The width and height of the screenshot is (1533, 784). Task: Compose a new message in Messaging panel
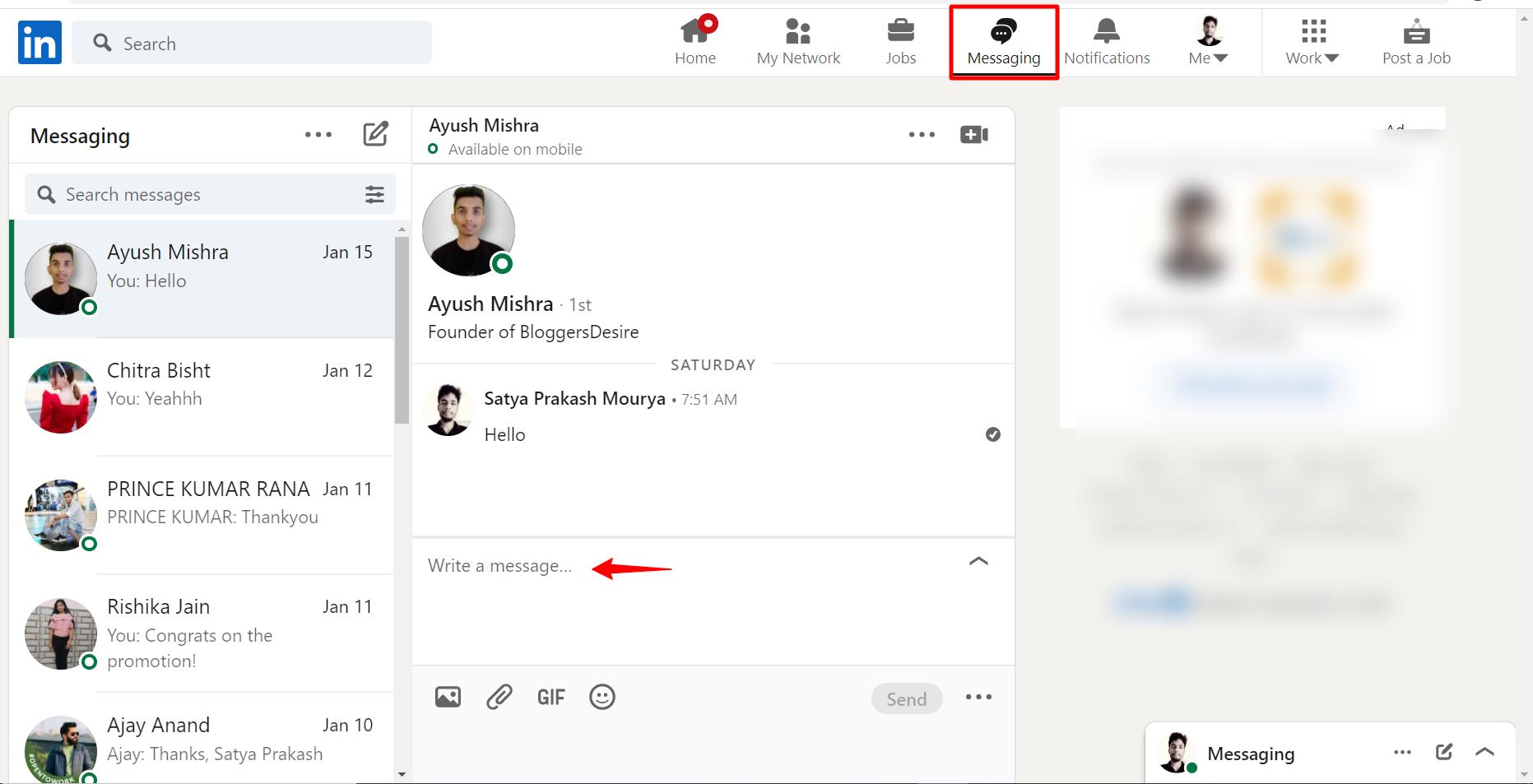pos(376,134)
